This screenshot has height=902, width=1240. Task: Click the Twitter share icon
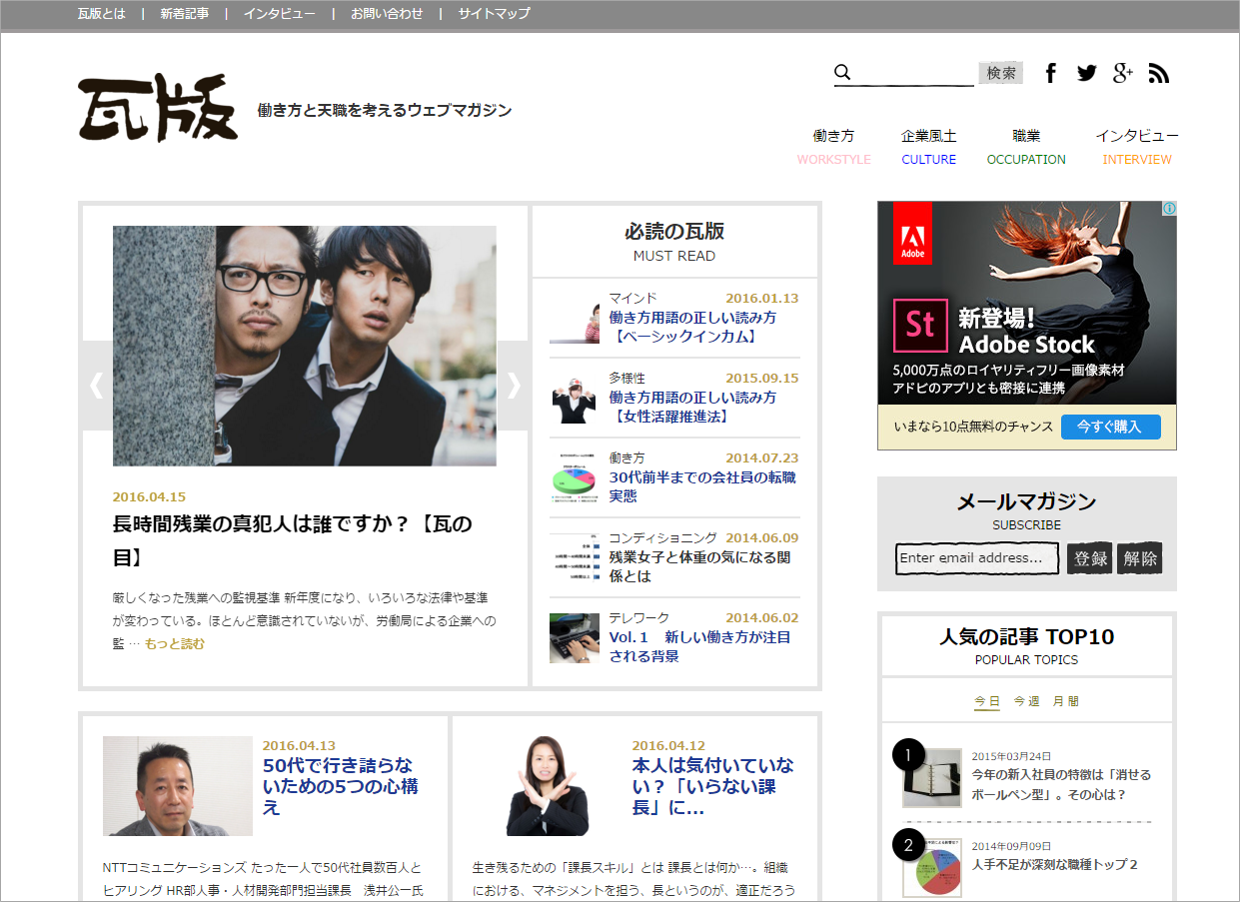click(1086, 72)
